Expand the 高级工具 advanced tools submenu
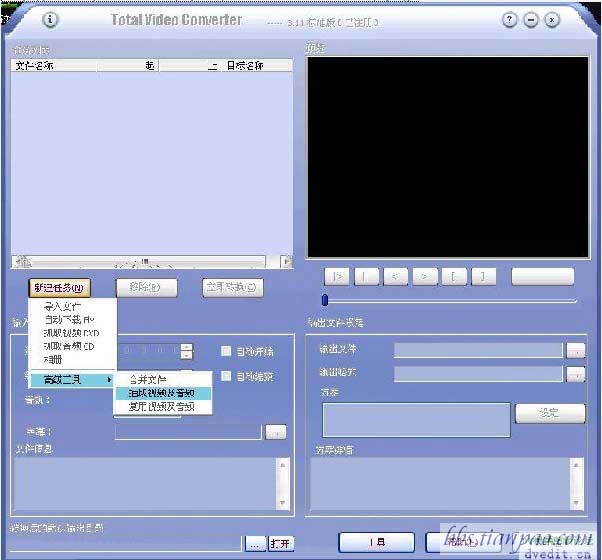 point(72,380)
